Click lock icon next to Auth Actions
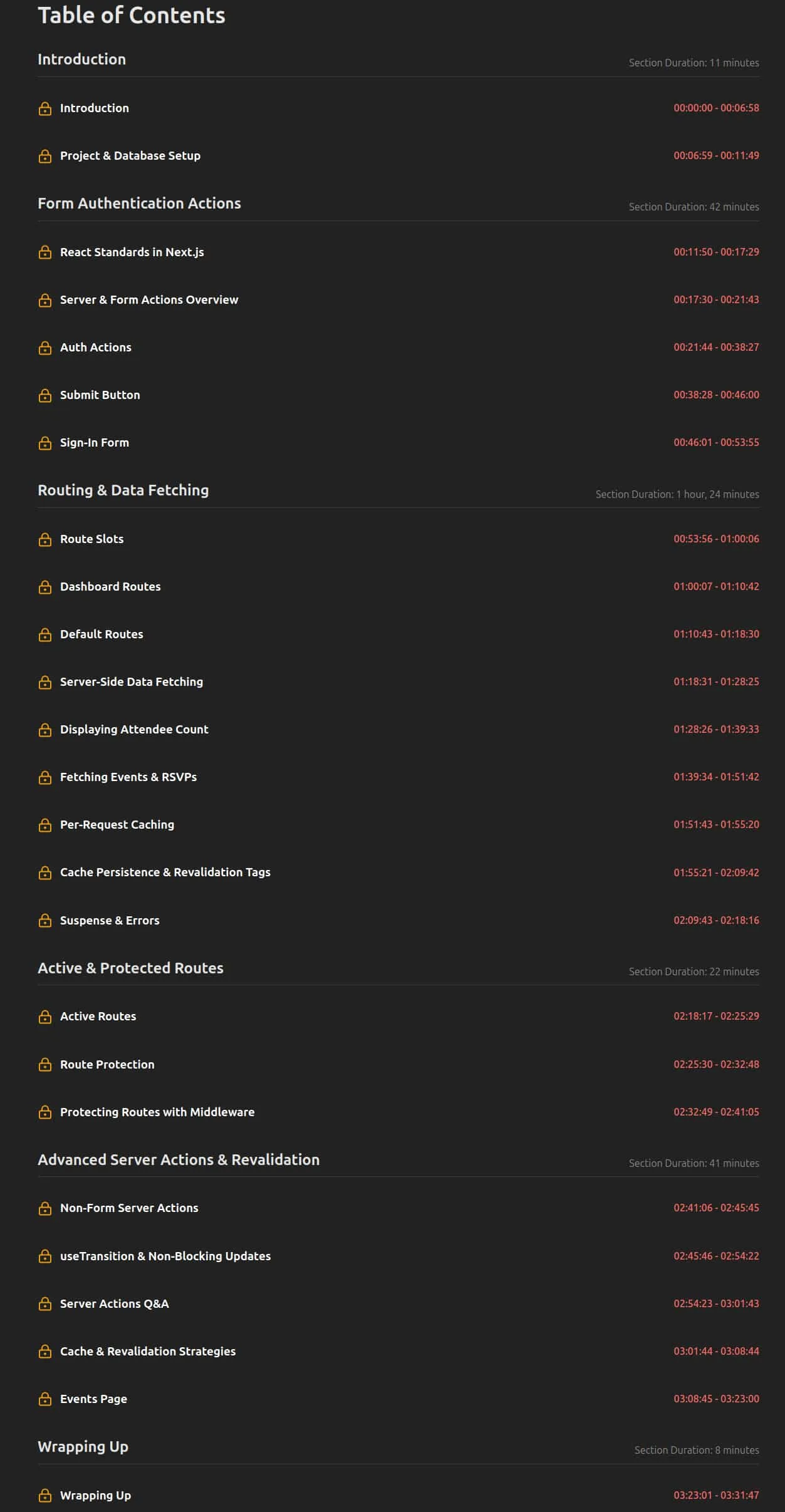 pos(45,348)
